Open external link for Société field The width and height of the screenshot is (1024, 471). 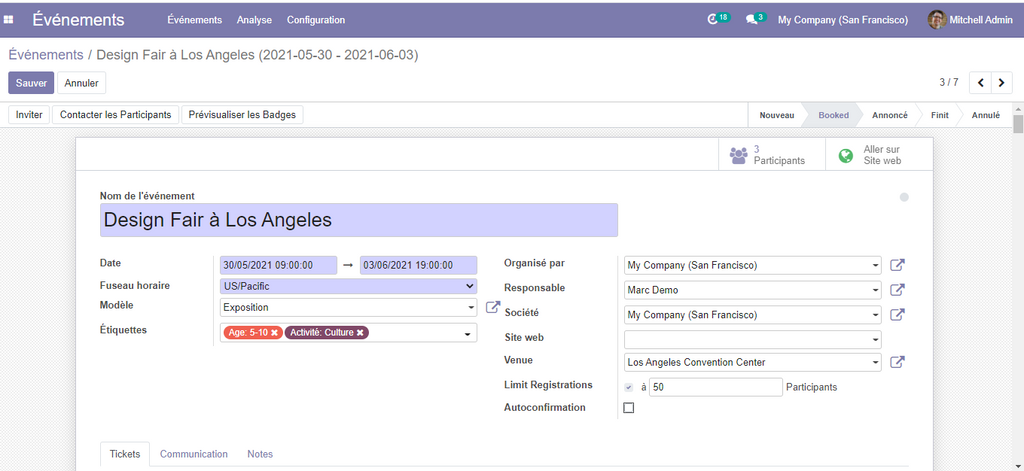[x=898, y=314]
